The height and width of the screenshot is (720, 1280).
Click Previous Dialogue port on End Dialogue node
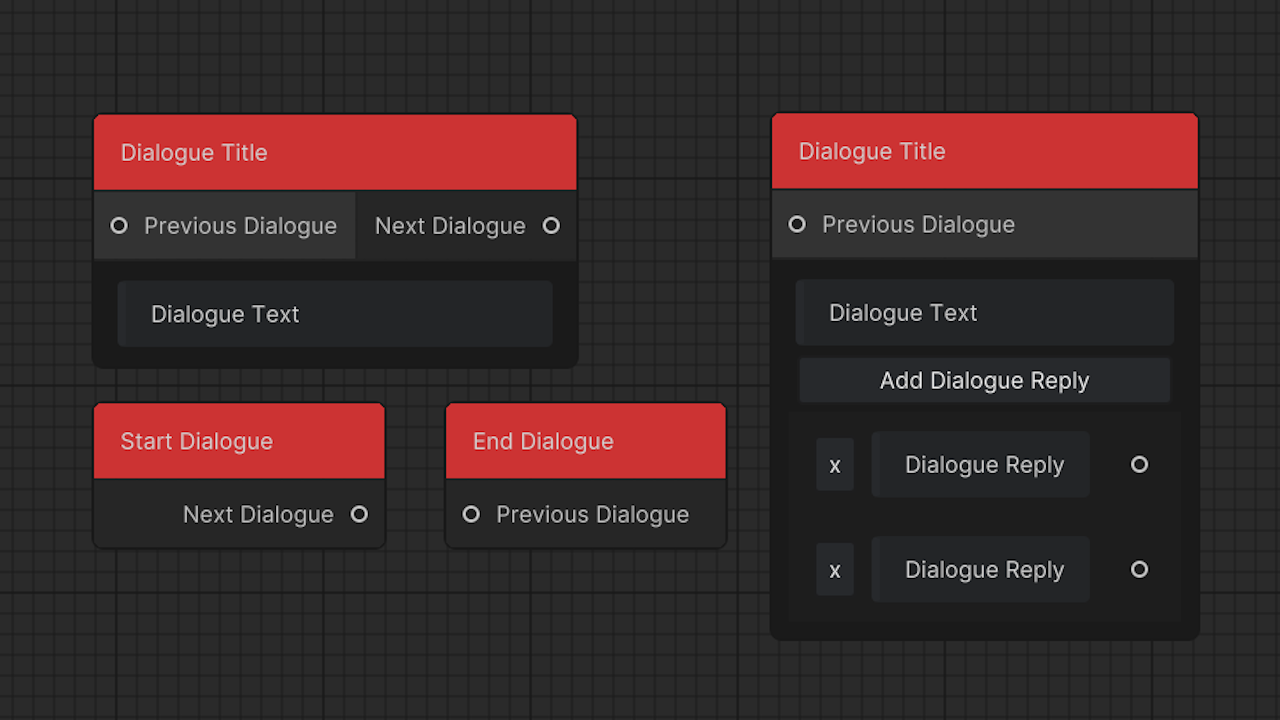(x=471, y=514)
